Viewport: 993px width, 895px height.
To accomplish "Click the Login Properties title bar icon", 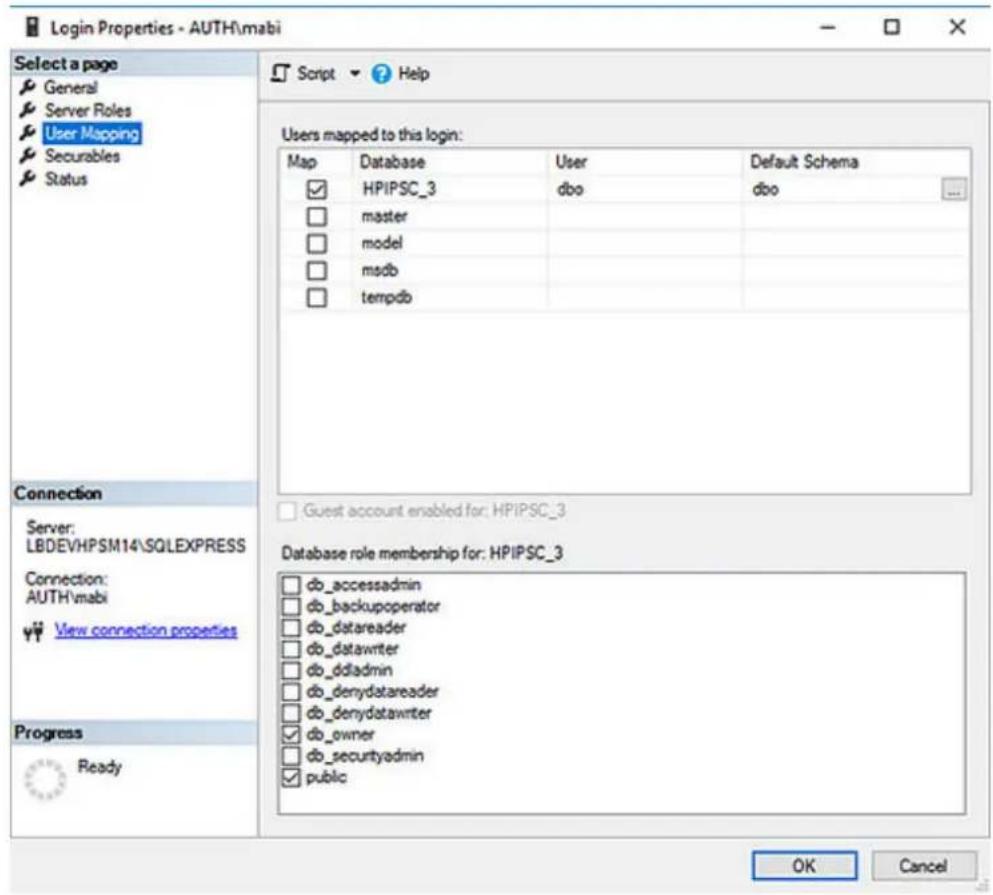I will click(32, 27).
